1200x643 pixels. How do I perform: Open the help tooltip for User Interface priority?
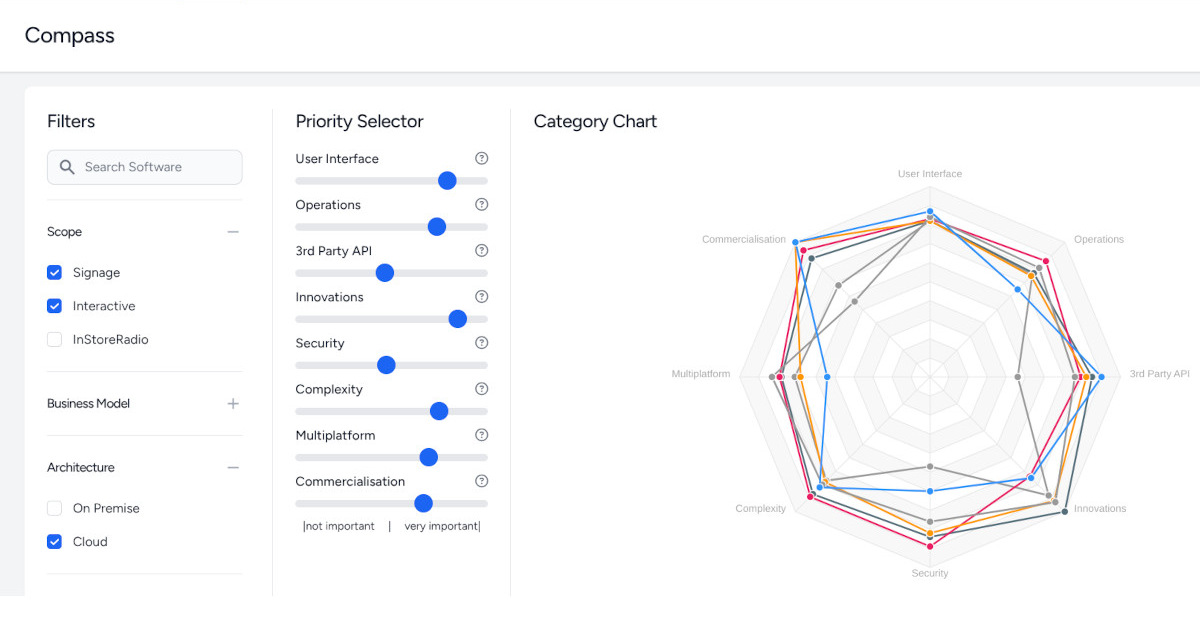pyautogui.click(x=481, y=158)
